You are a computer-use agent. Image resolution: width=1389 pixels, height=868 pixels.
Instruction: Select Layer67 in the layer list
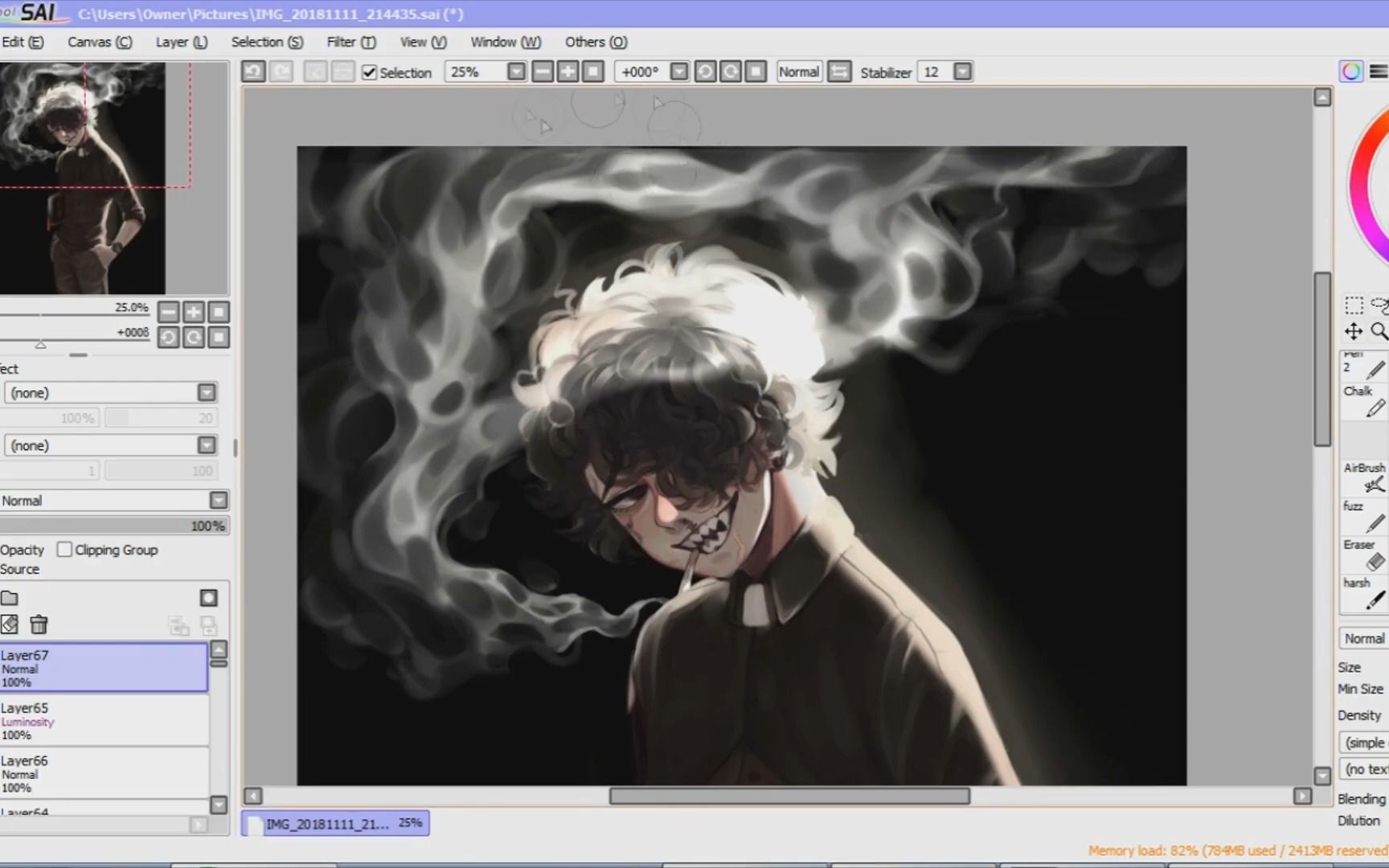pyautogui.click(x=104, y=667)
